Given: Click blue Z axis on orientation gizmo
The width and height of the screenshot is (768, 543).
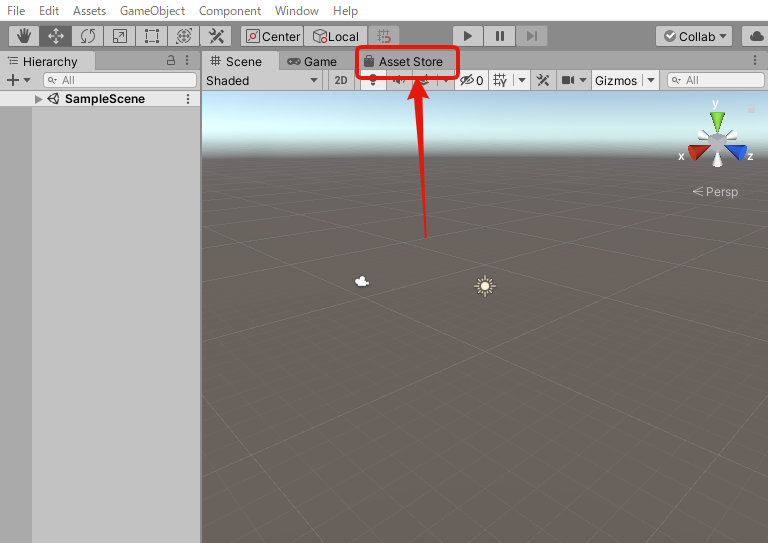Looking at the screenshot, I should point(736,152).
